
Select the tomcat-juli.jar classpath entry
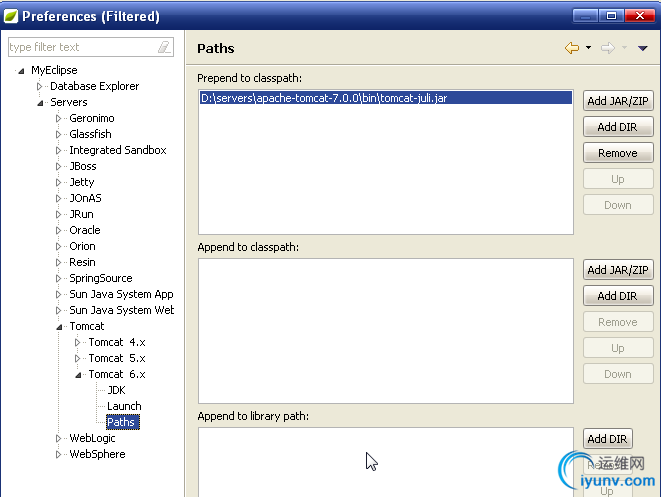[x=386, y=98]
